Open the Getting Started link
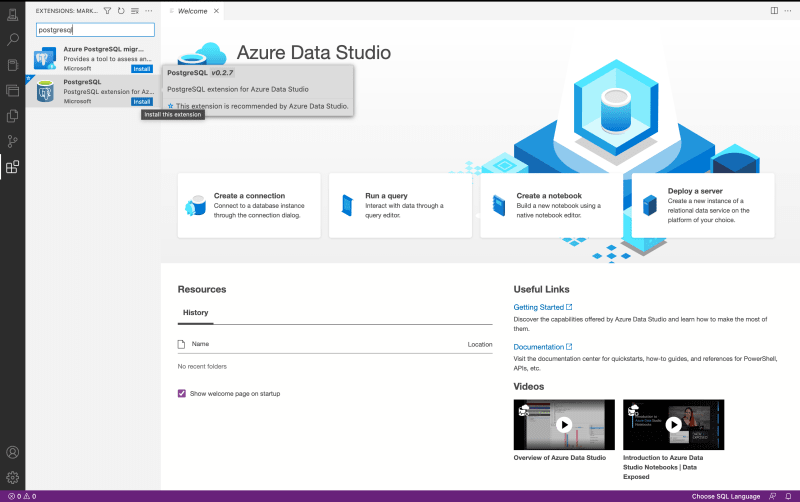The width and height of the screenshot is (800, 502). [543, 307]
